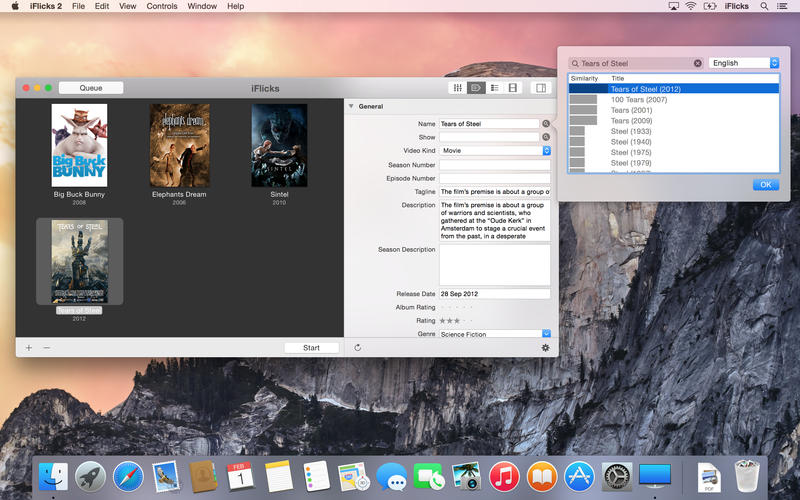Clear the Tears of Steel search text
800x500 pixels.
pos(697,63)
